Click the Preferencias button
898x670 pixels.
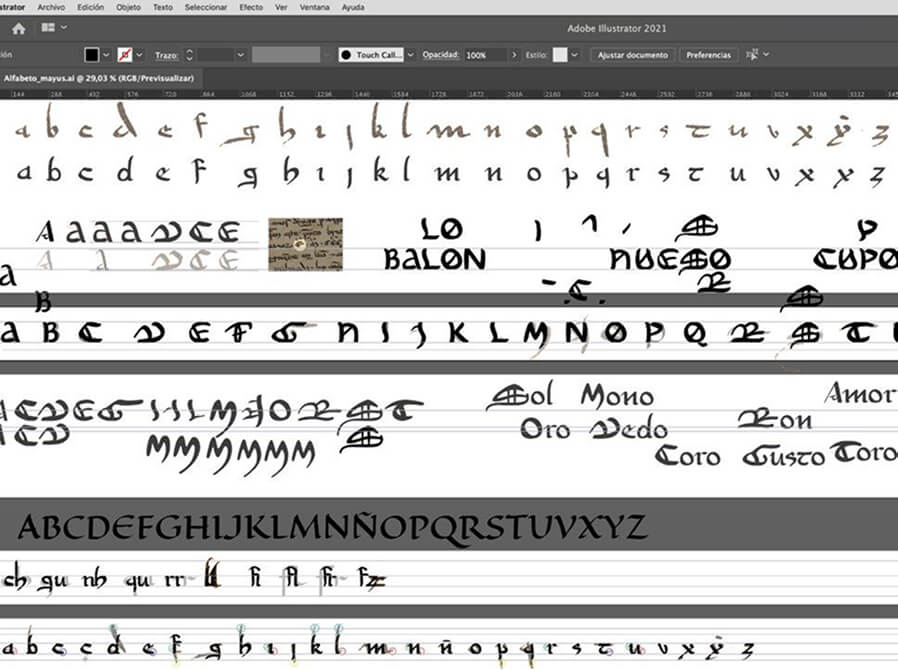pyautogui.click(x=708, y=55)
